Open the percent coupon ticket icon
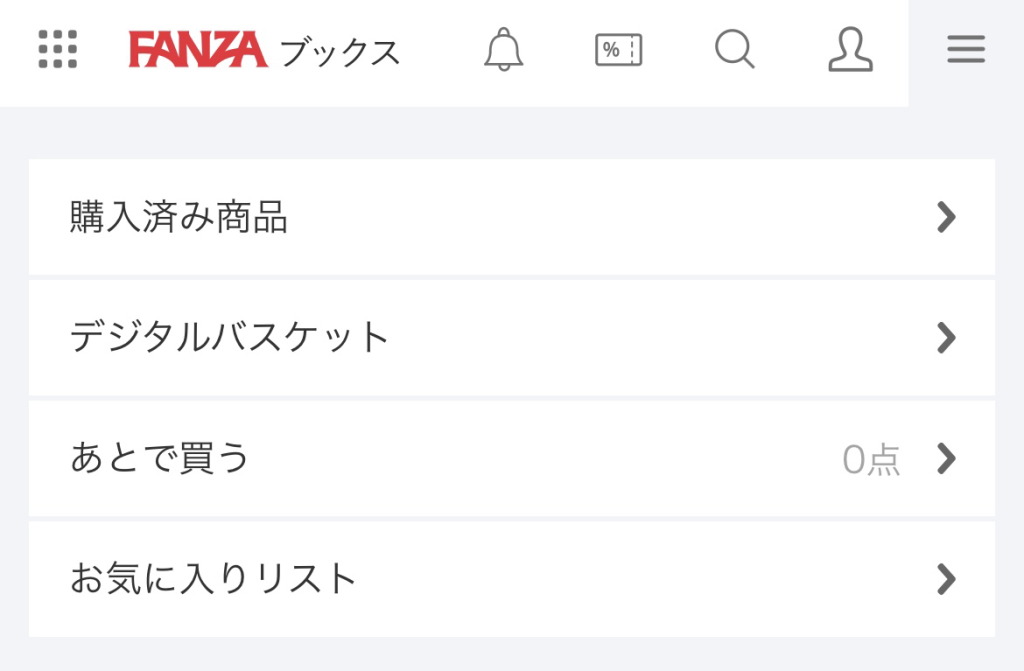Image resolution: width=1024 pixels, height=671 pixels. [x=619, y=49]
